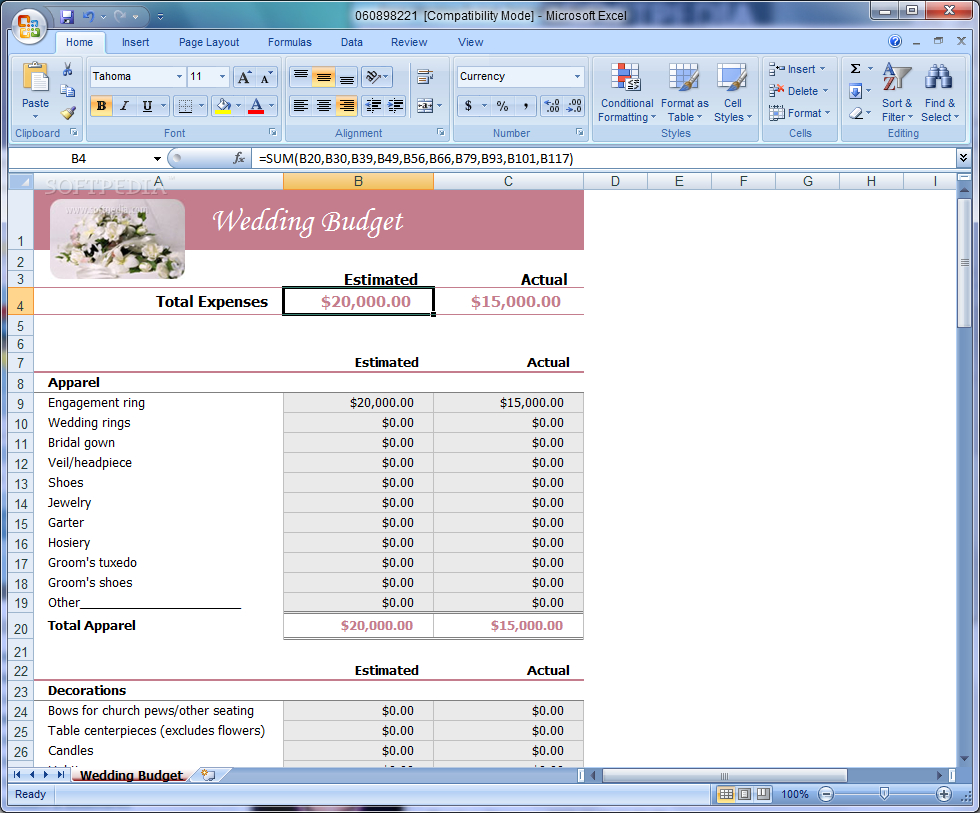Toggle Italic formatting
980x813 pixels.
tap(124, 106)
